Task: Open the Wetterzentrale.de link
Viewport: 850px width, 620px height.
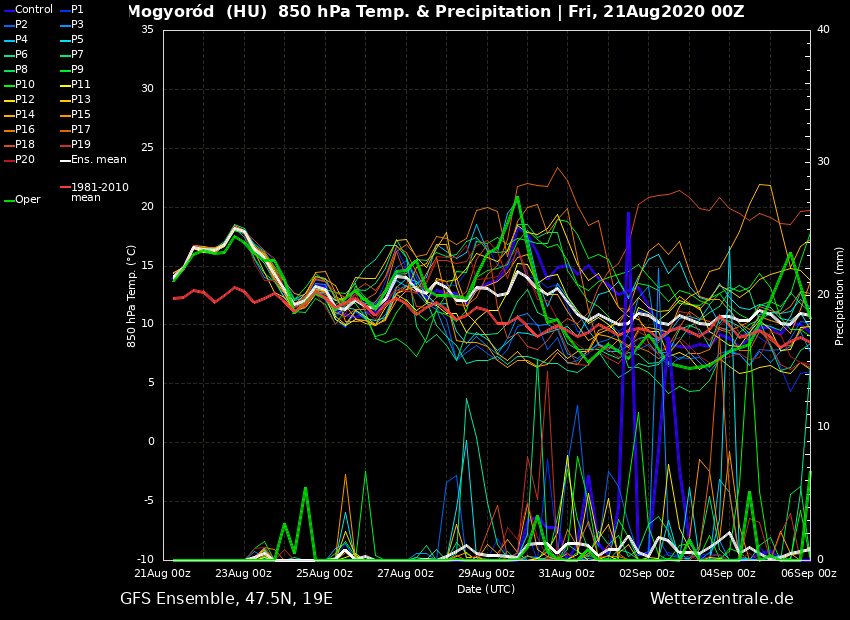Action: [721, 599]
